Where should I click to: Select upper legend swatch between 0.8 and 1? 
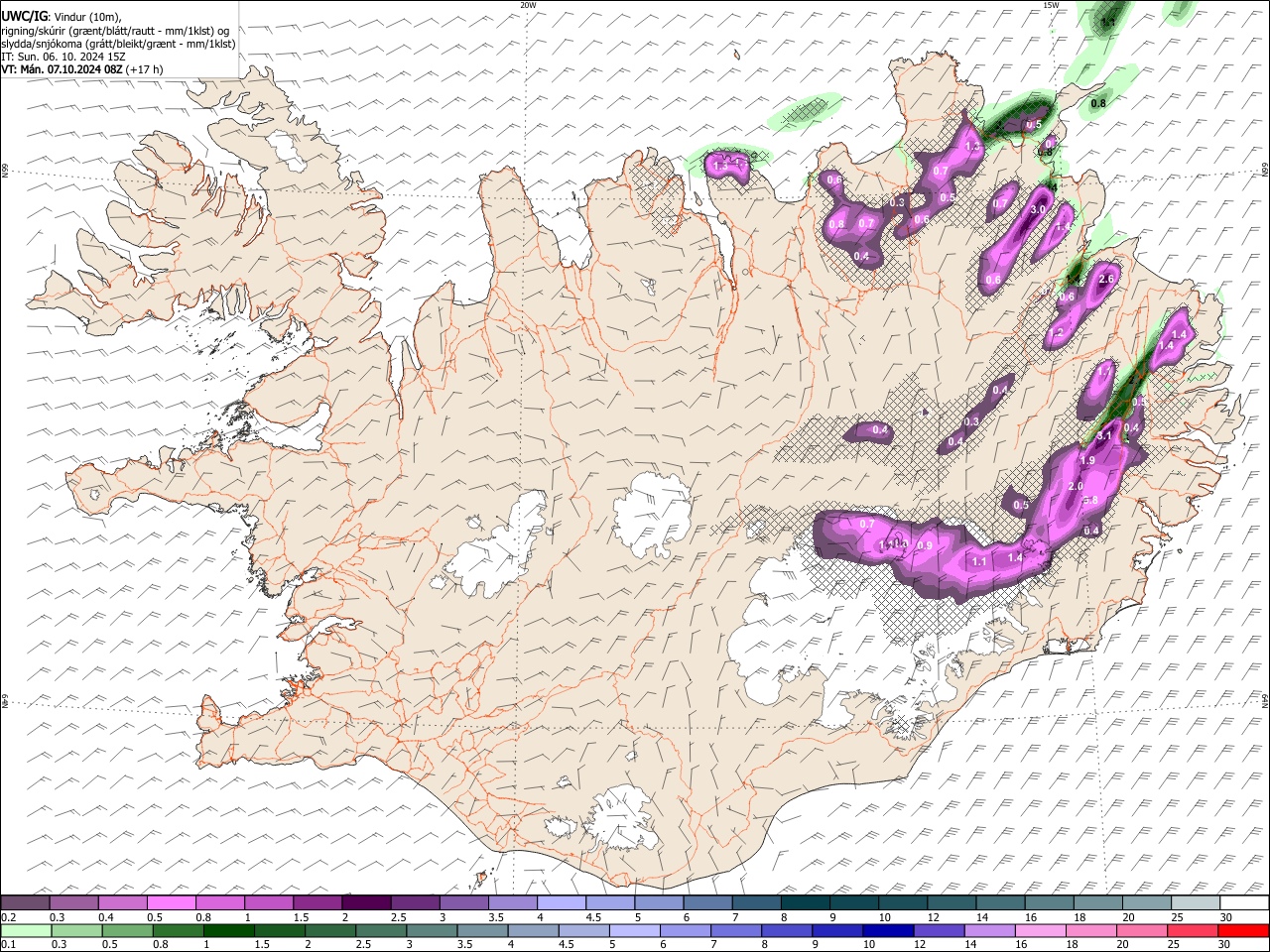point(220,902)
